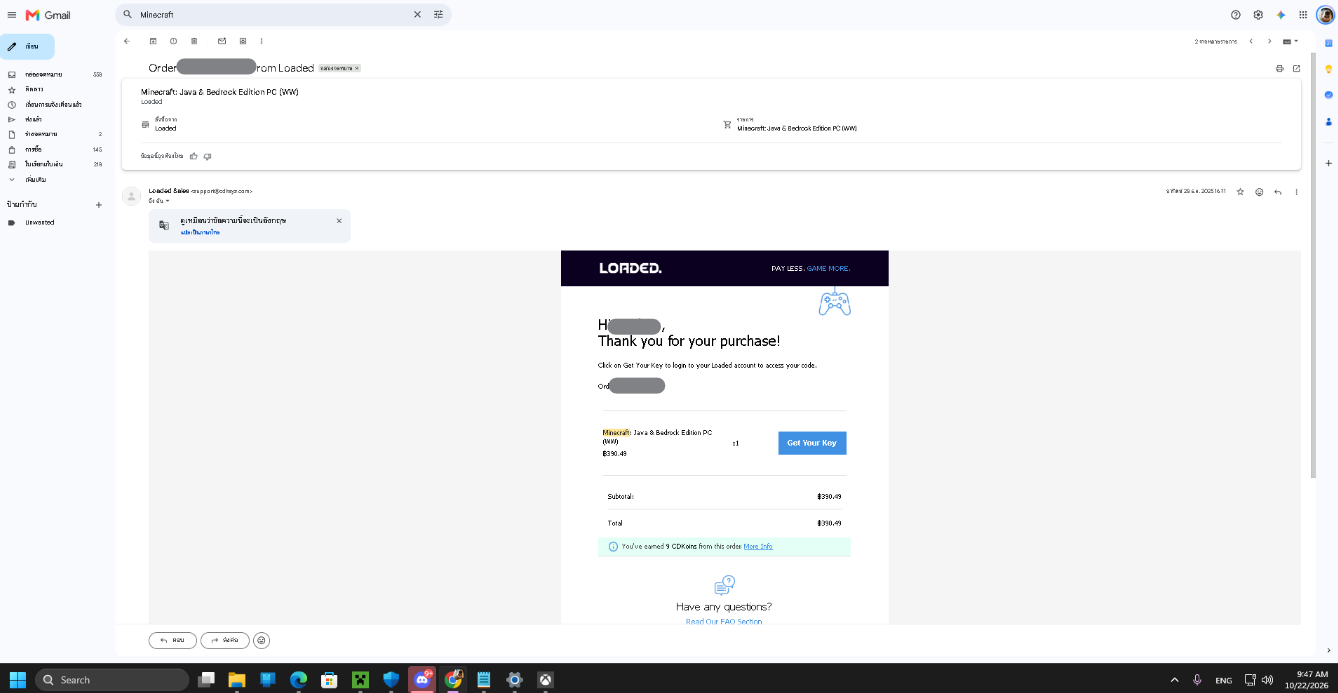Get add-ons with side panel plus
Image resolution: width=1338 pixels, height=693 pixels.
point(1329,162)
